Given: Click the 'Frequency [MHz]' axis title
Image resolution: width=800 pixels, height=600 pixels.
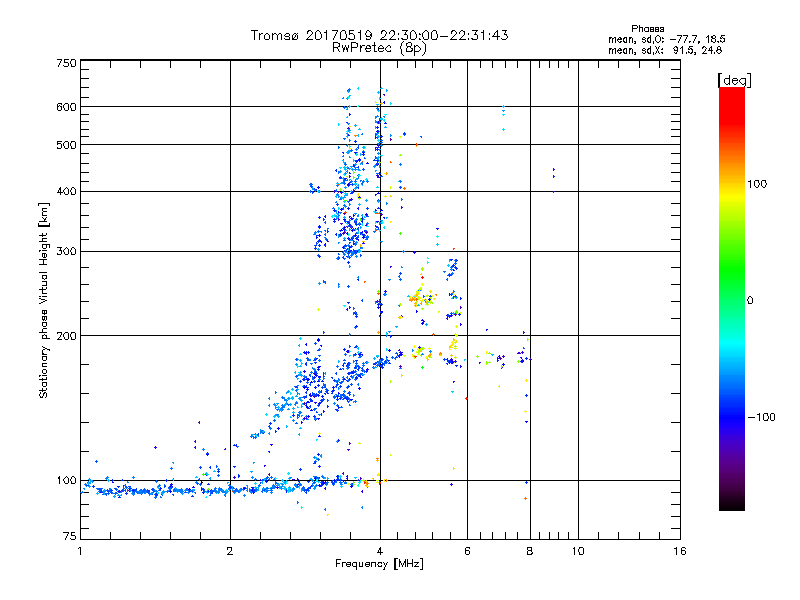Looking at the screenshot, I should click(379, 564).
